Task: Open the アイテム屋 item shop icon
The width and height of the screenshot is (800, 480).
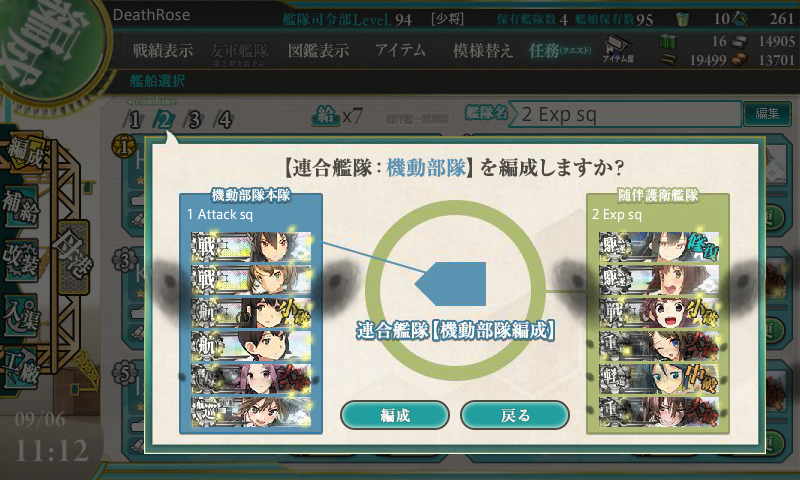Action: click(618, 49)
